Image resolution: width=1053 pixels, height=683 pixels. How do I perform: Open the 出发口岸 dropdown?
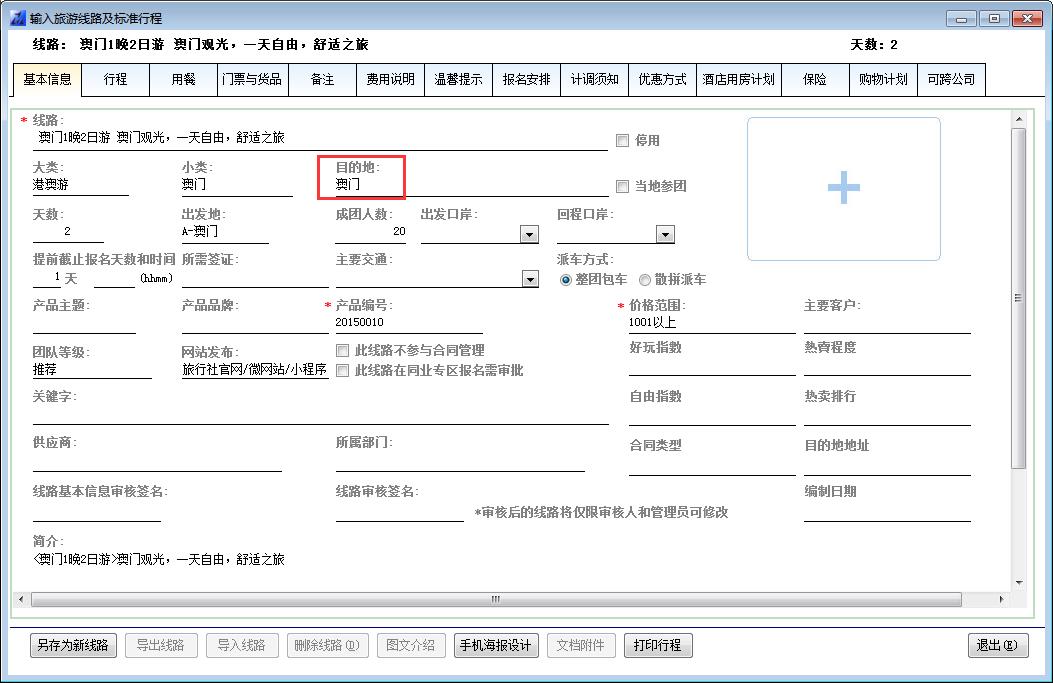(x=529, y=235)
